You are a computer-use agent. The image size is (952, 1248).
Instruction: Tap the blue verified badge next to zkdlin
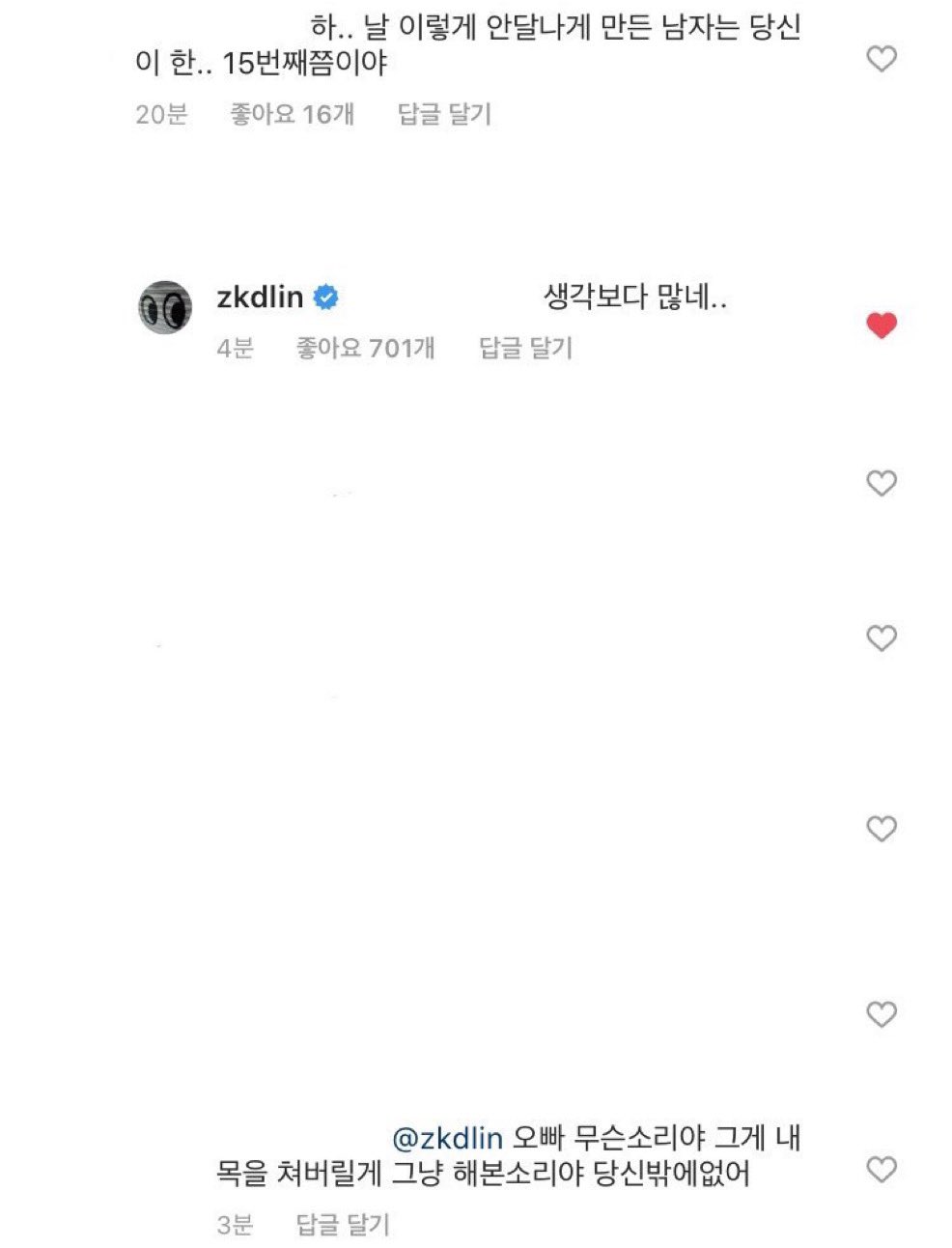pyautogui.click(x=326, y=298)
